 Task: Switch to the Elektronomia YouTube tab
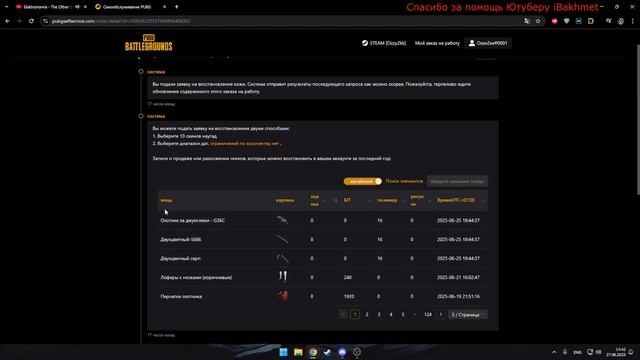pyautogui.click(x=47, y=7)
